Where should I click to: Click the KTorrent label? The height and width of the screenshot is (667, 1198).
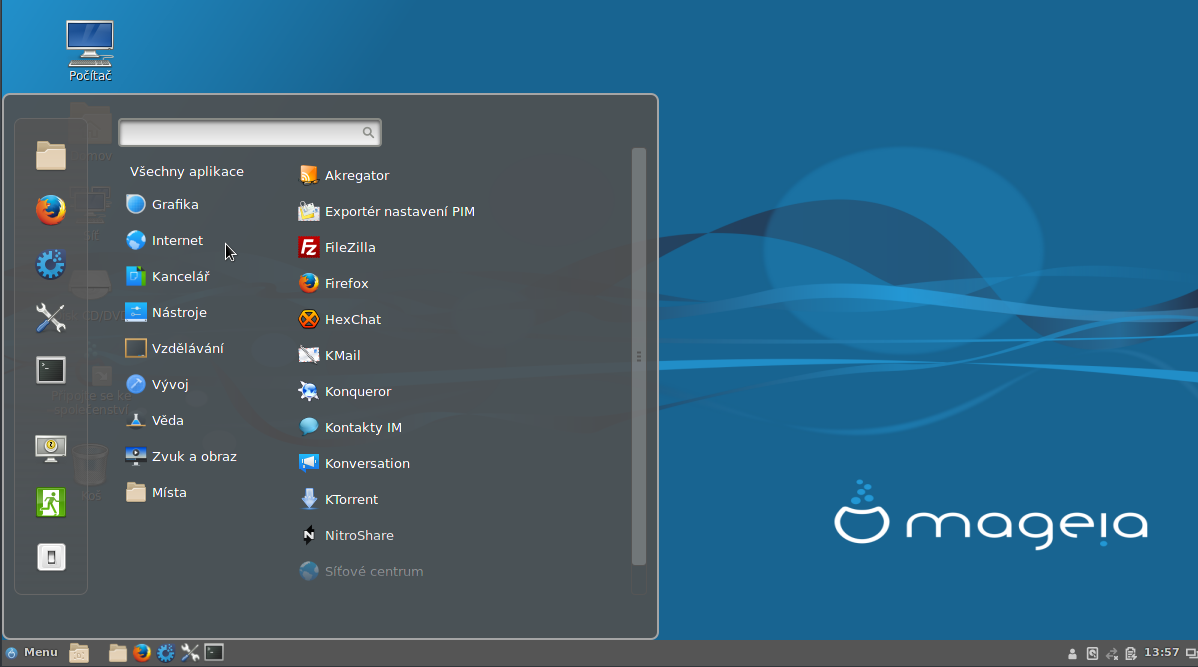(351, 499)
